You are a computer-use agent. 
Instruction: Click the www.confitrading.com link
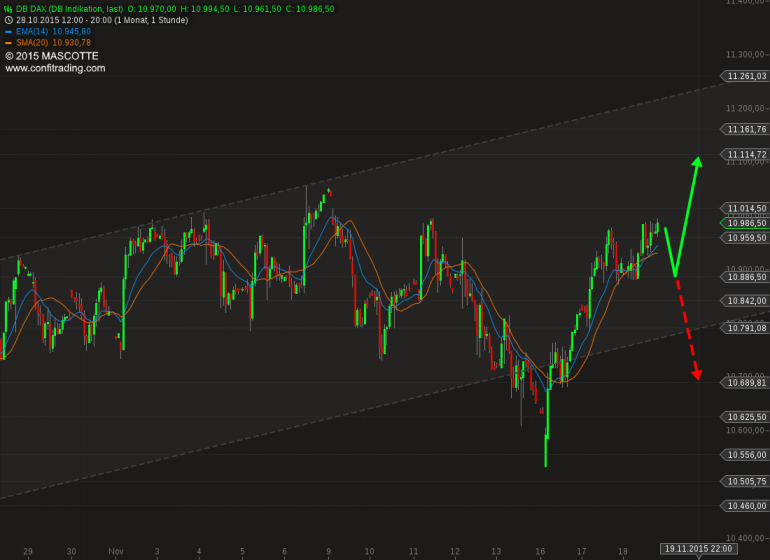click(x=55, y=68)
